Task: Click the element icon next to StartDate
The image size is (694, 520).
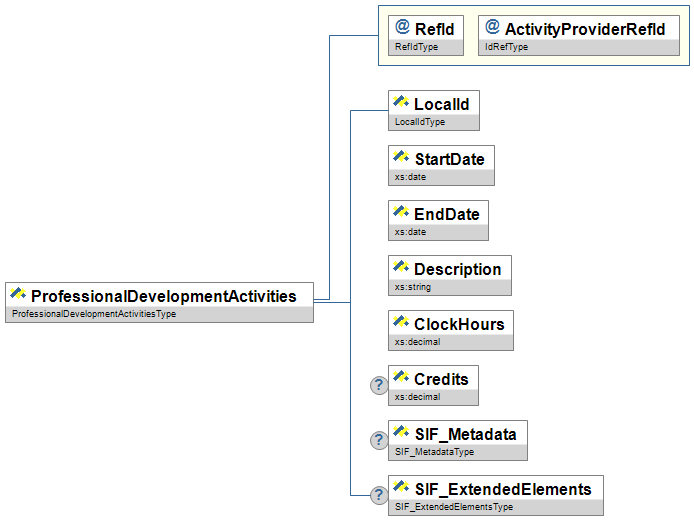Action: (x=402, y=158)
